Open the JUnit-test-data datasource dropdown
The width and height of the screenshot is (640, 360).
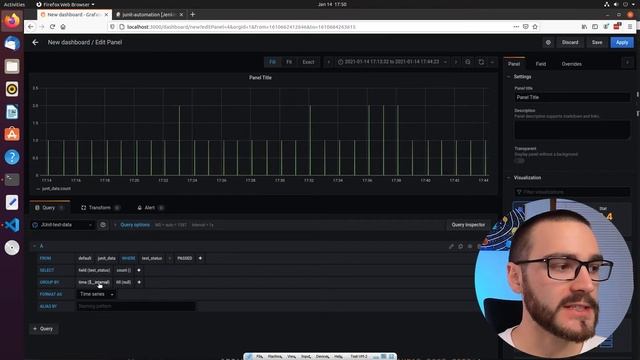click(x=62, y=225)
